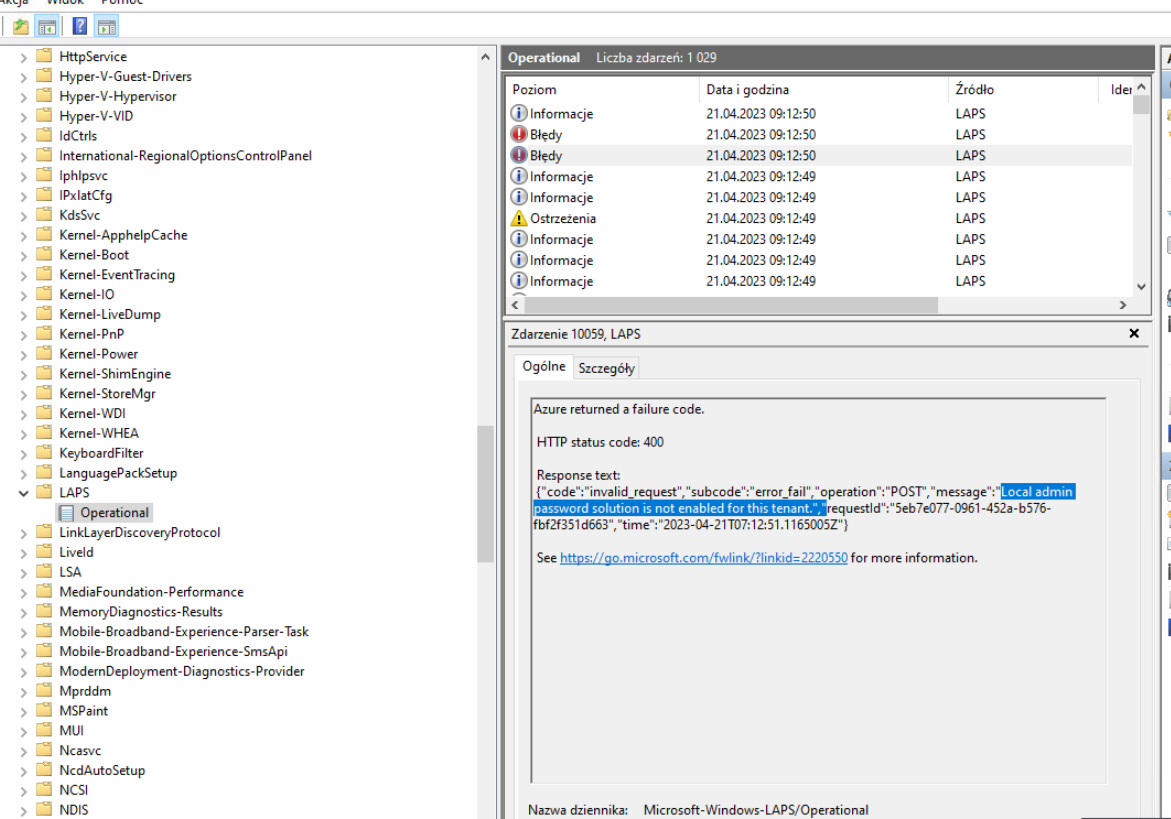1171x819 pixels.
Task: Click the folder with green arrow toolbar icon
Action: click(20, 27)
